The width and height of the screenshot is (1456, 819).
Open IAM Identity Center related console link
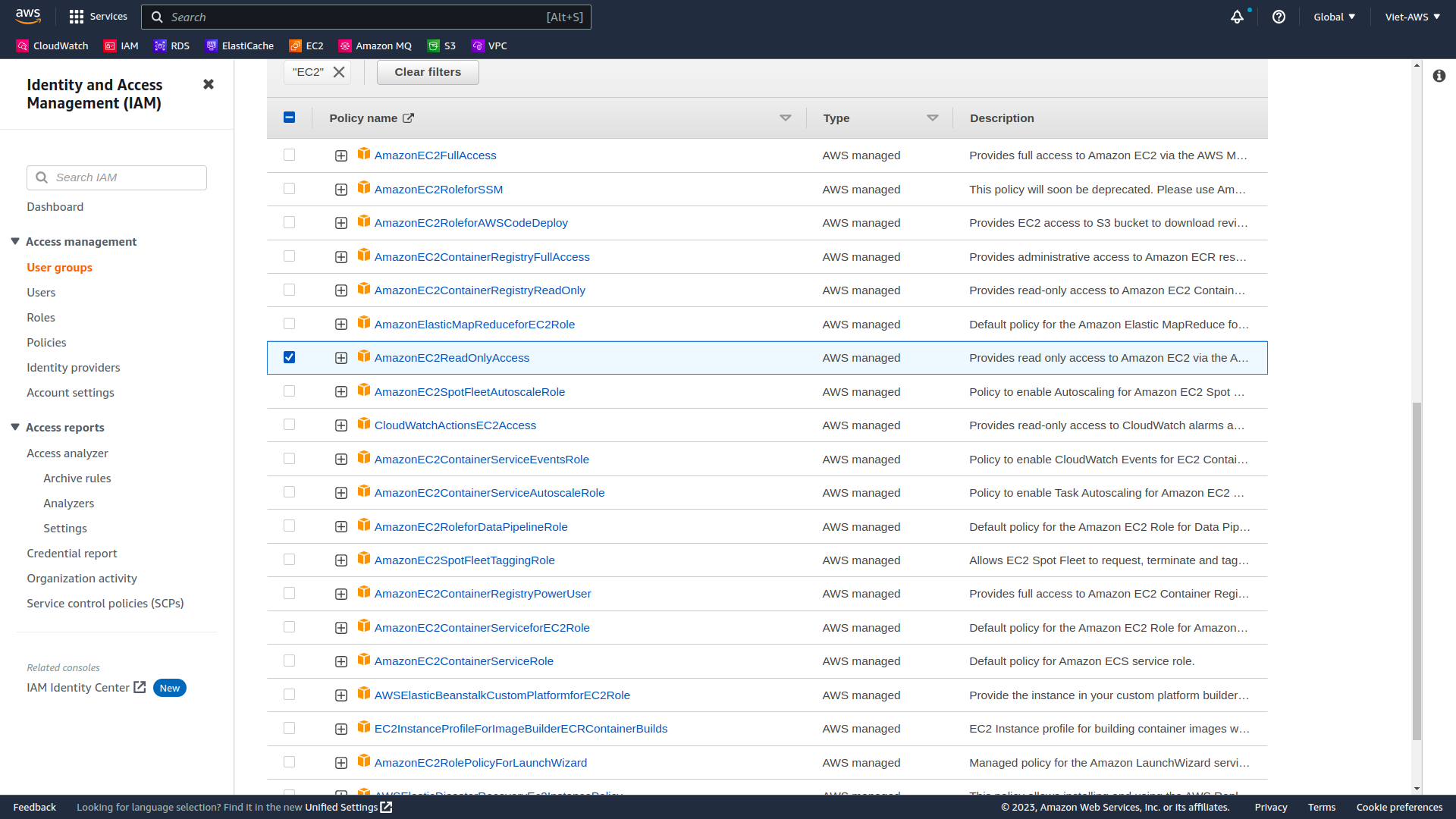[x=86, y=688]
